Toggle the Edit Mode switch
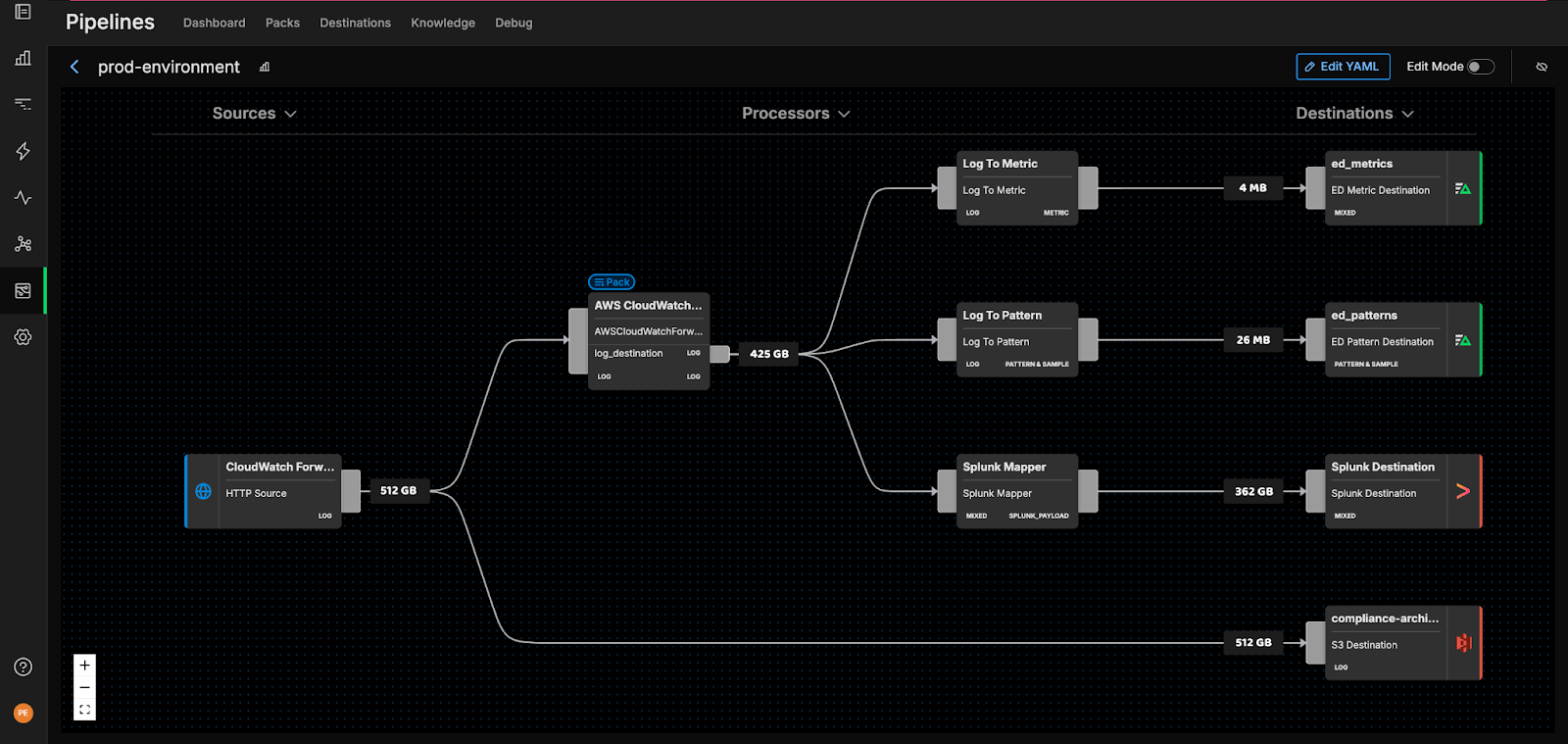Screen dimensions: 1568x744 click(1480, 67)
